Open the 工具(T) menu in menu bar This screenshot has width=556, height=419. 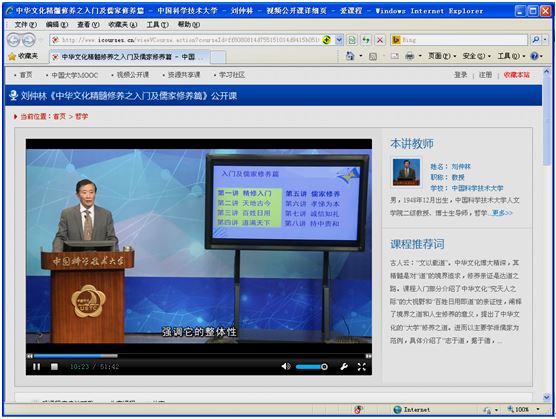coord(157,24)
